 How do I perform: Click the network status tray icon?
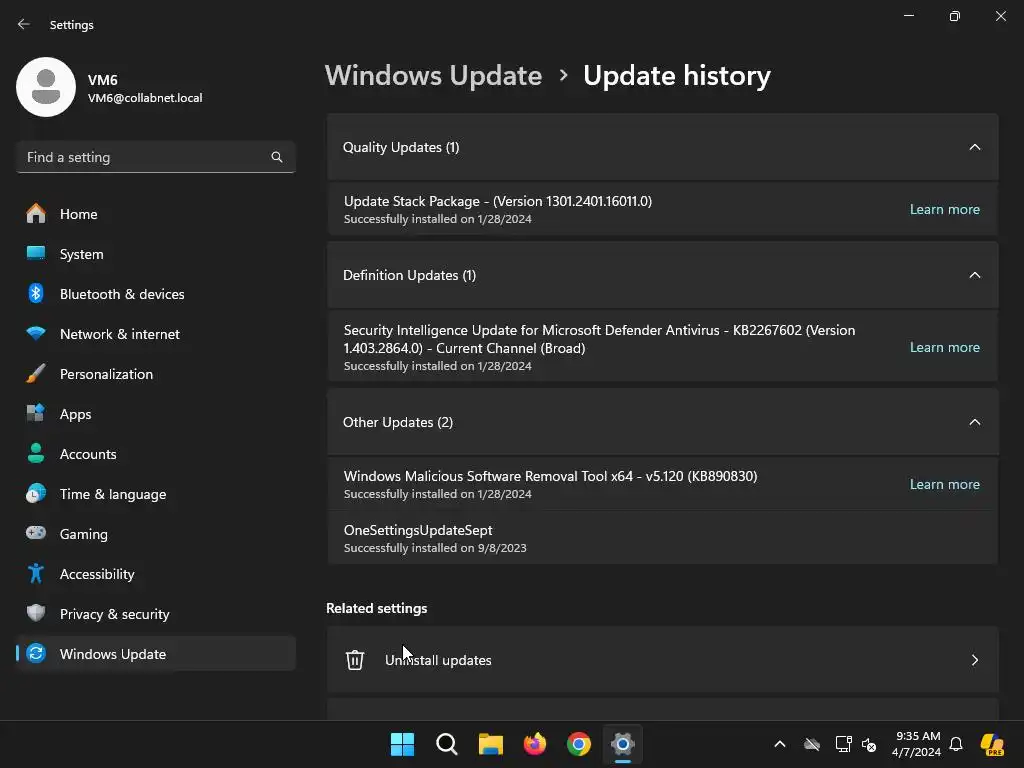point(843,744)
